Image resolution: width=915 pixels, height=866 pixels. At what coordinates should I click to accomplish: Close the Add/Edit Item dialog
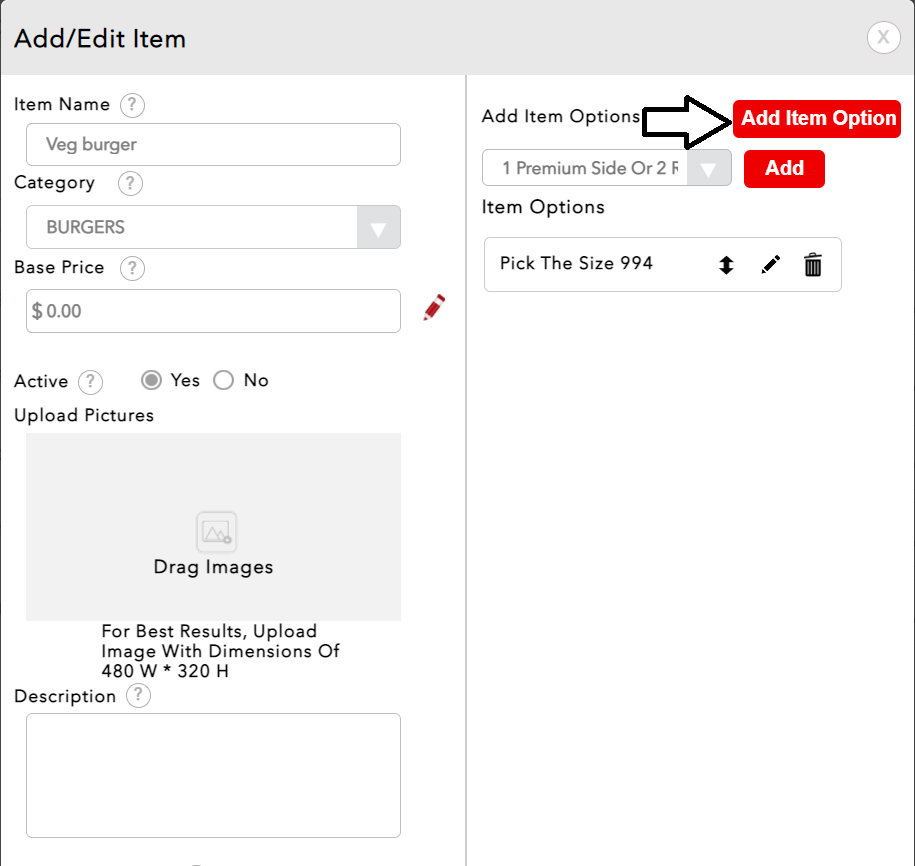pos(882,38)
